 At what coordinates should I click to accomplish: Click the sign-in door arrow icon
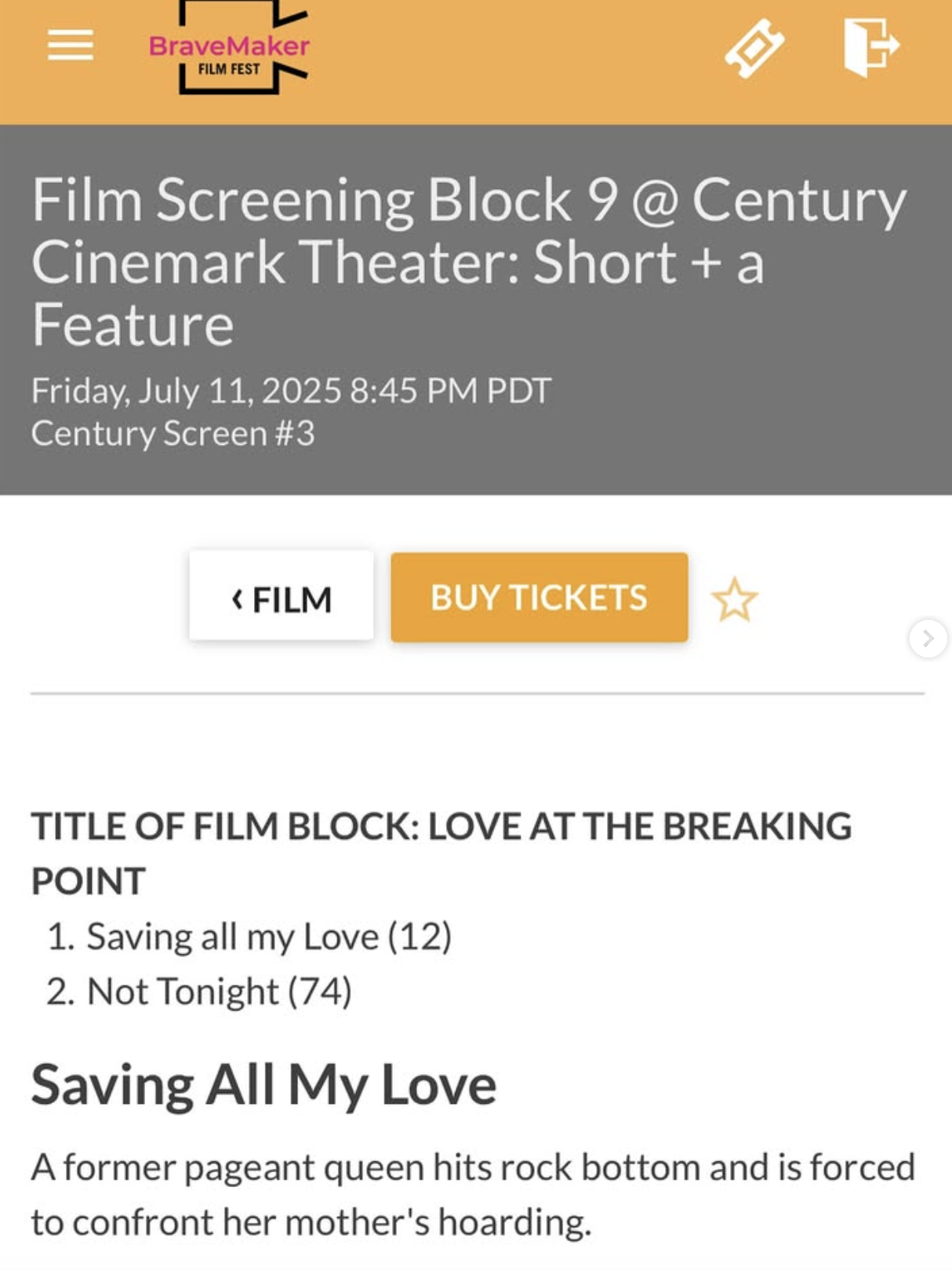(x=870, y=46)
